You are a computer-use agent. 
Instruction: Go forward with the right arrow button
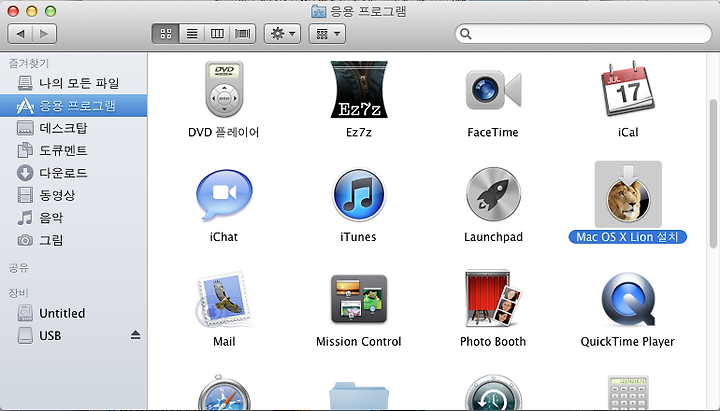(44, 34)
